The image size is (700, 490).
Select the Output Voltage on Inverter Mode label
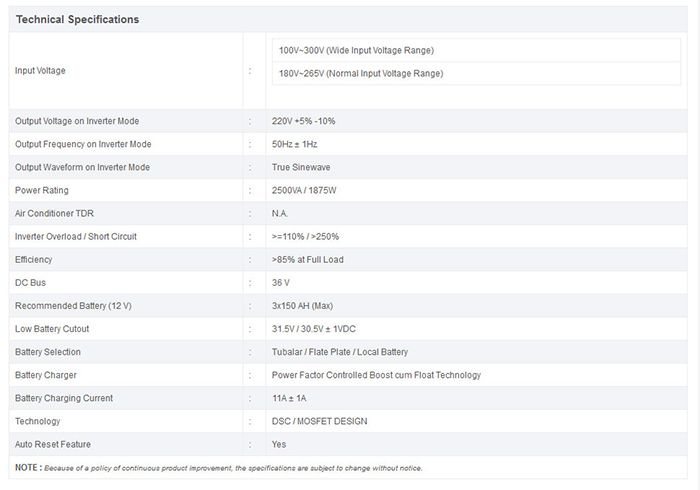[x=77, y=121]
